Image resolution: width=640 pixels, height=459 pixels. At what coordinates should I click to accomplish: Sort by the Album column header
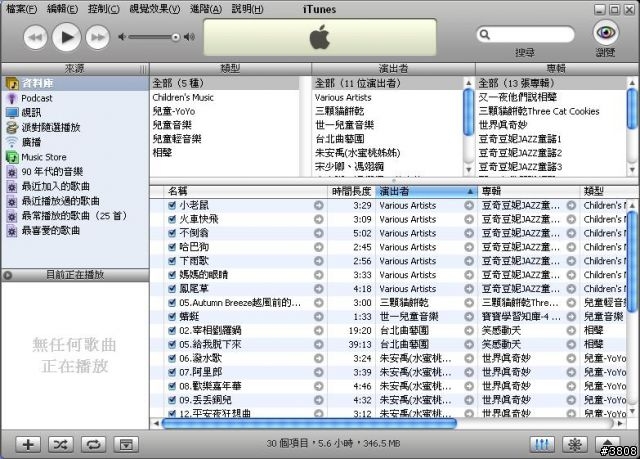pos(529,191)
